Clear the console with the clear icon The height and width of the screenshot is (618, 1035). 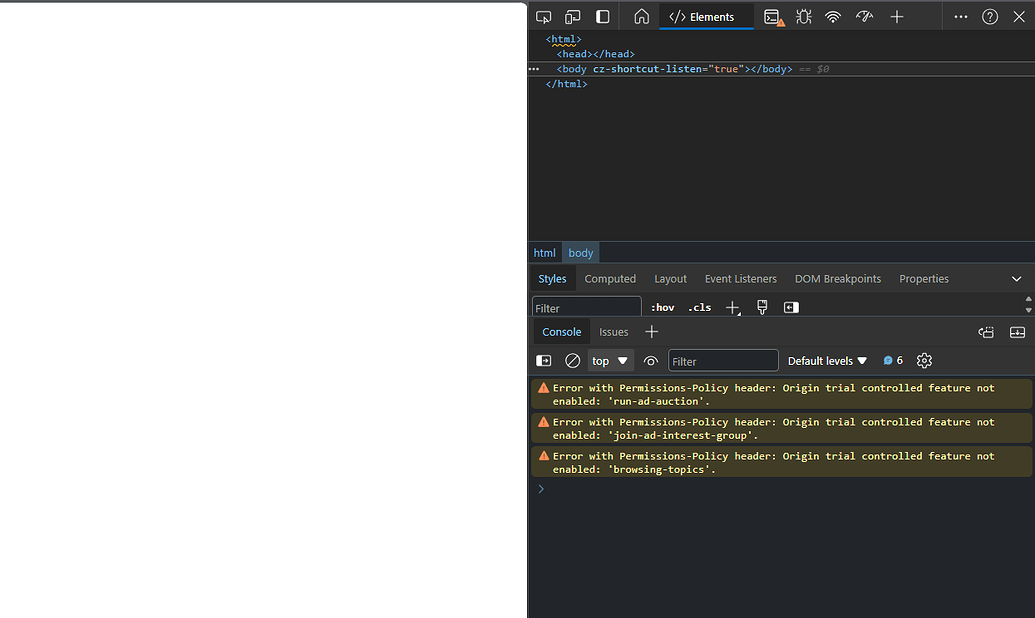pyautogui.click(x=573, y=361)
